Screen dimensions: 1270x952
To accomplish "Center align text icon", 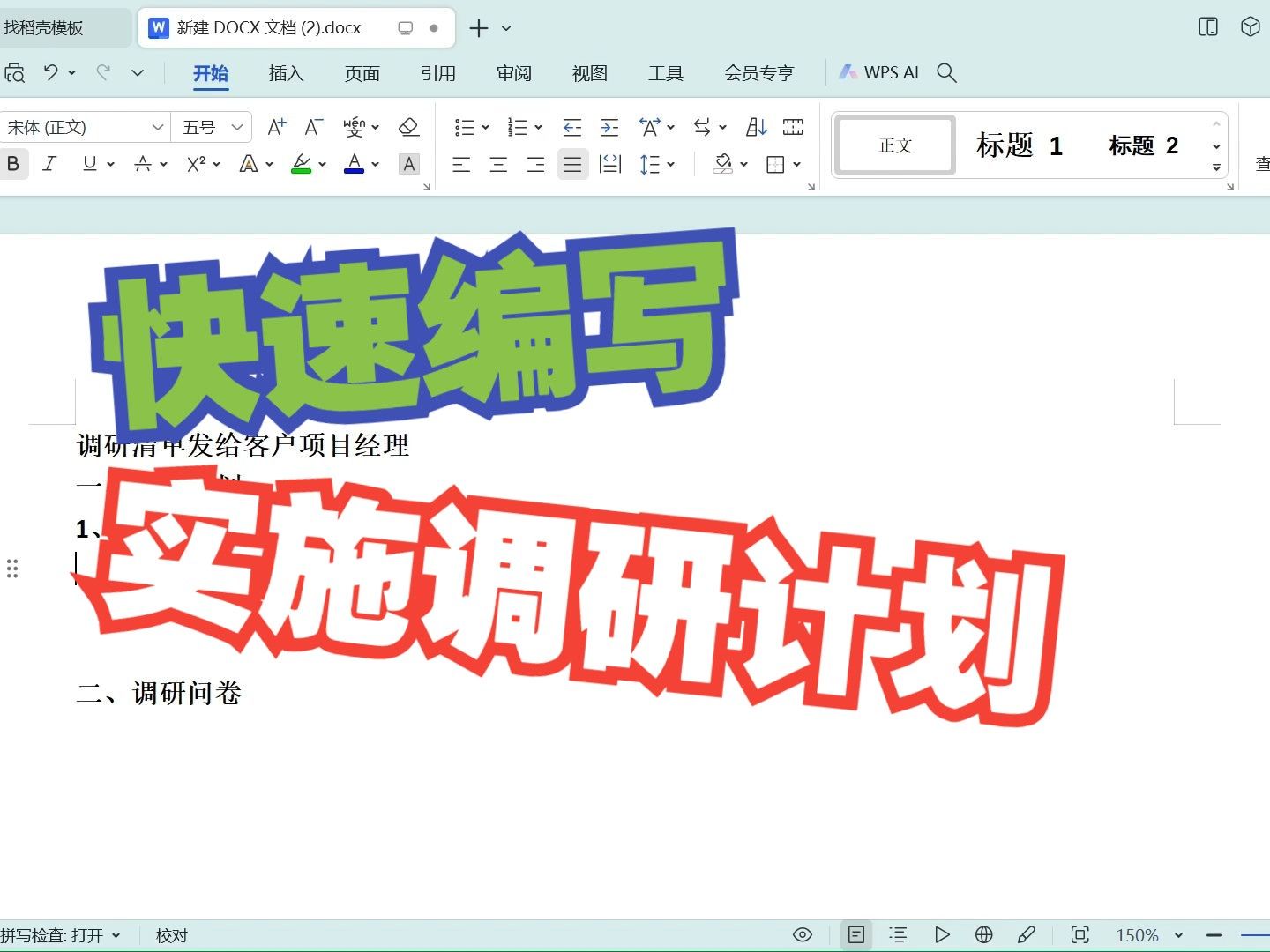I will pyautogui.click(x=498, y=165).
